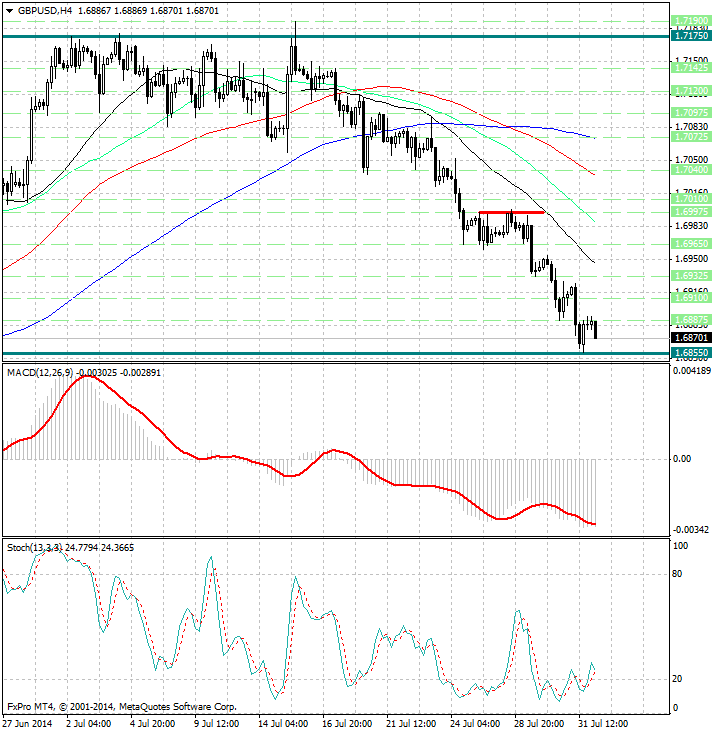Select the Stochastic 100 scale label
This screenshot has width=712, height=732.
[681, 546]
